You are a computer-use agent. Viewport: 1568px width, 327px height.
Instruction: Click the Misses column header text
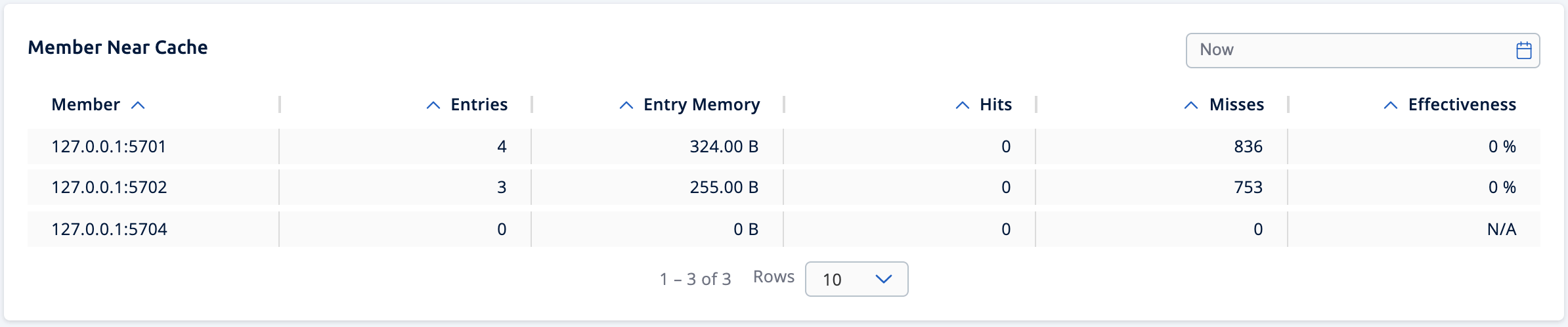[1236, 105]
